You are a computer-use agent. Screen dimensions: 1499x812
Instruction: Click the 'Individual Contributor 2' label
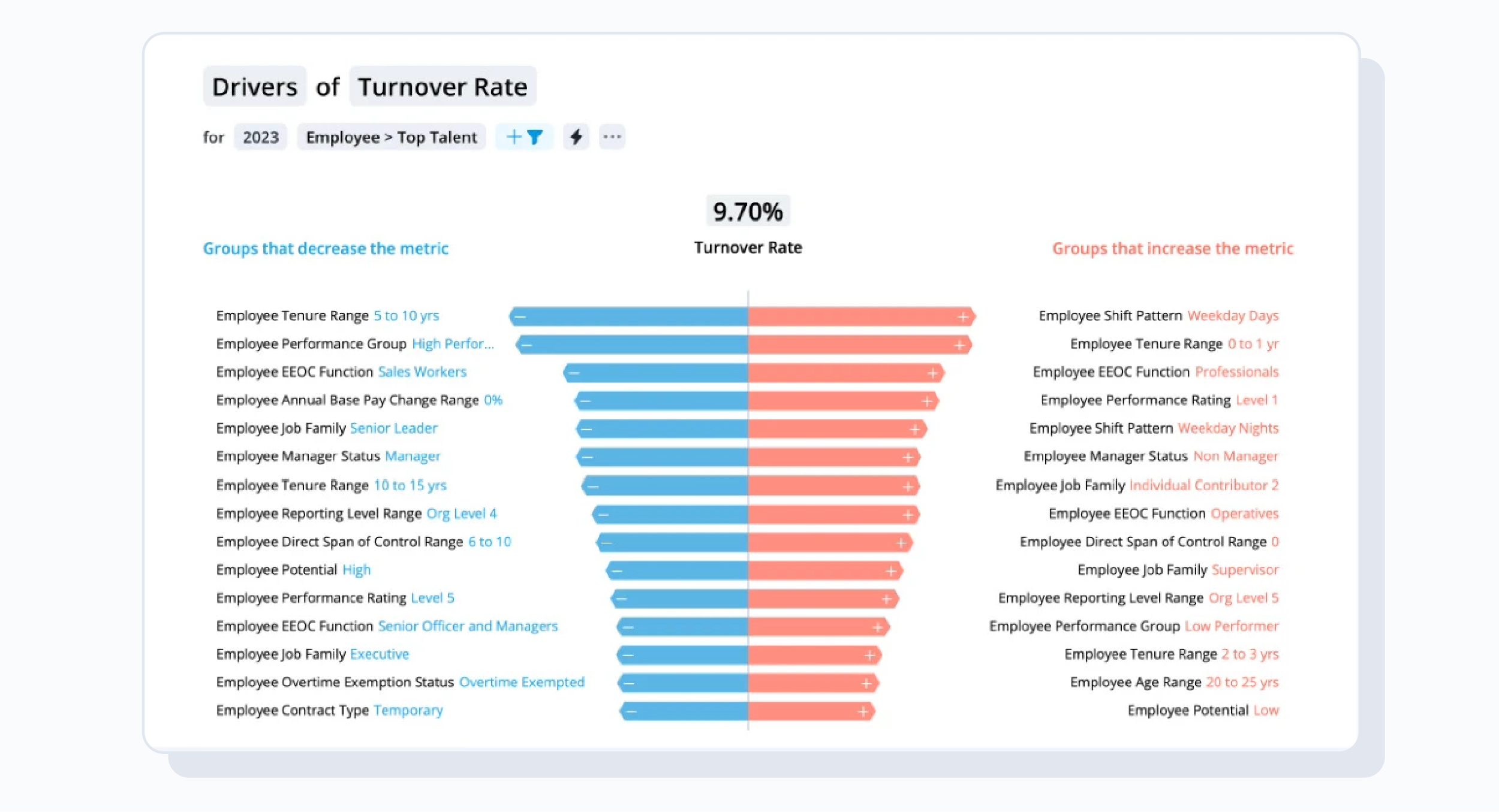1204,485
